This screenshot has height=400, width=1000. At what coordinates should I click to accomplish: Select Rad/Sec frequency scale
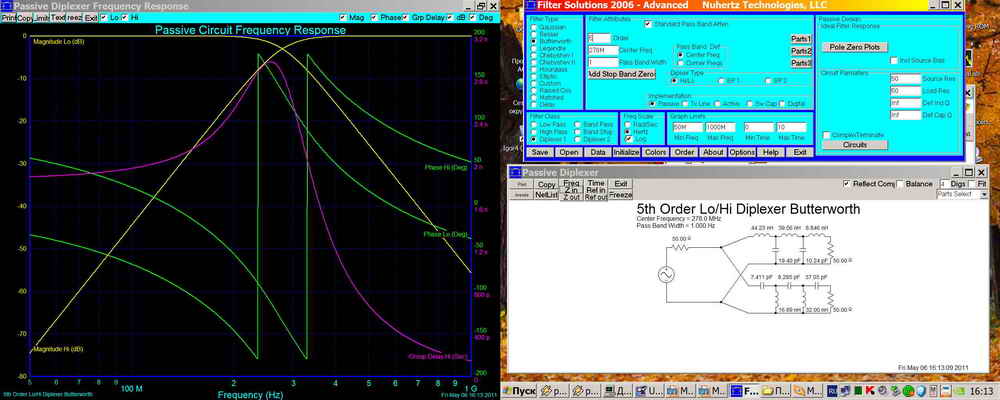(x=628, y=124)
